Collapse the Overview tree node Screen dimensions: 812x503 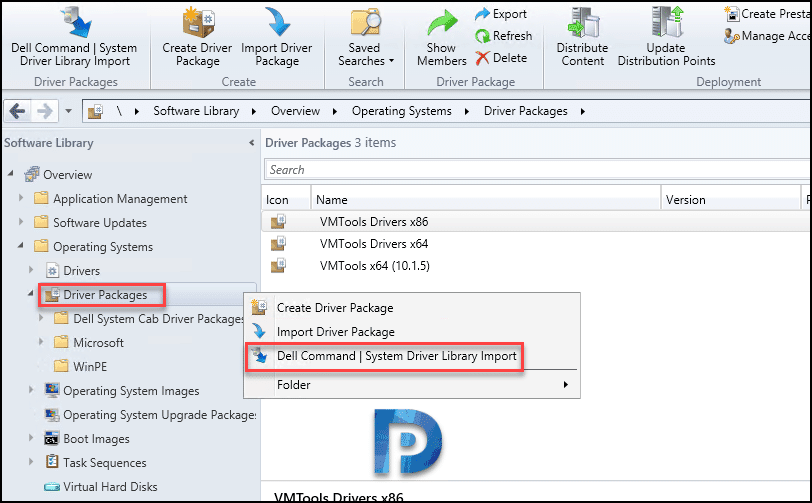click(10, 174)
